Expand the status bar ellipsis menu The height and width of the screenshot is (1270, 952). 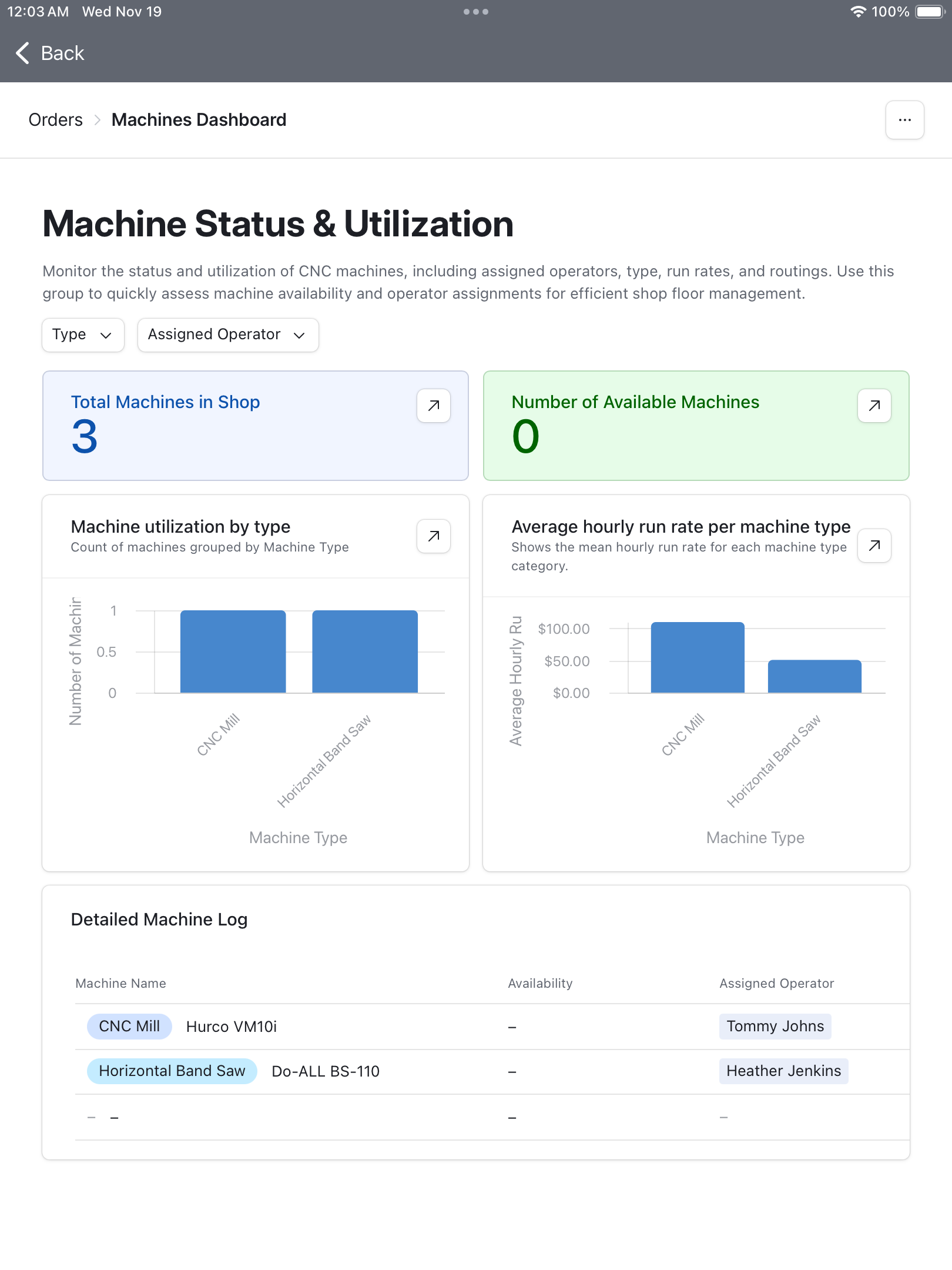476,11
